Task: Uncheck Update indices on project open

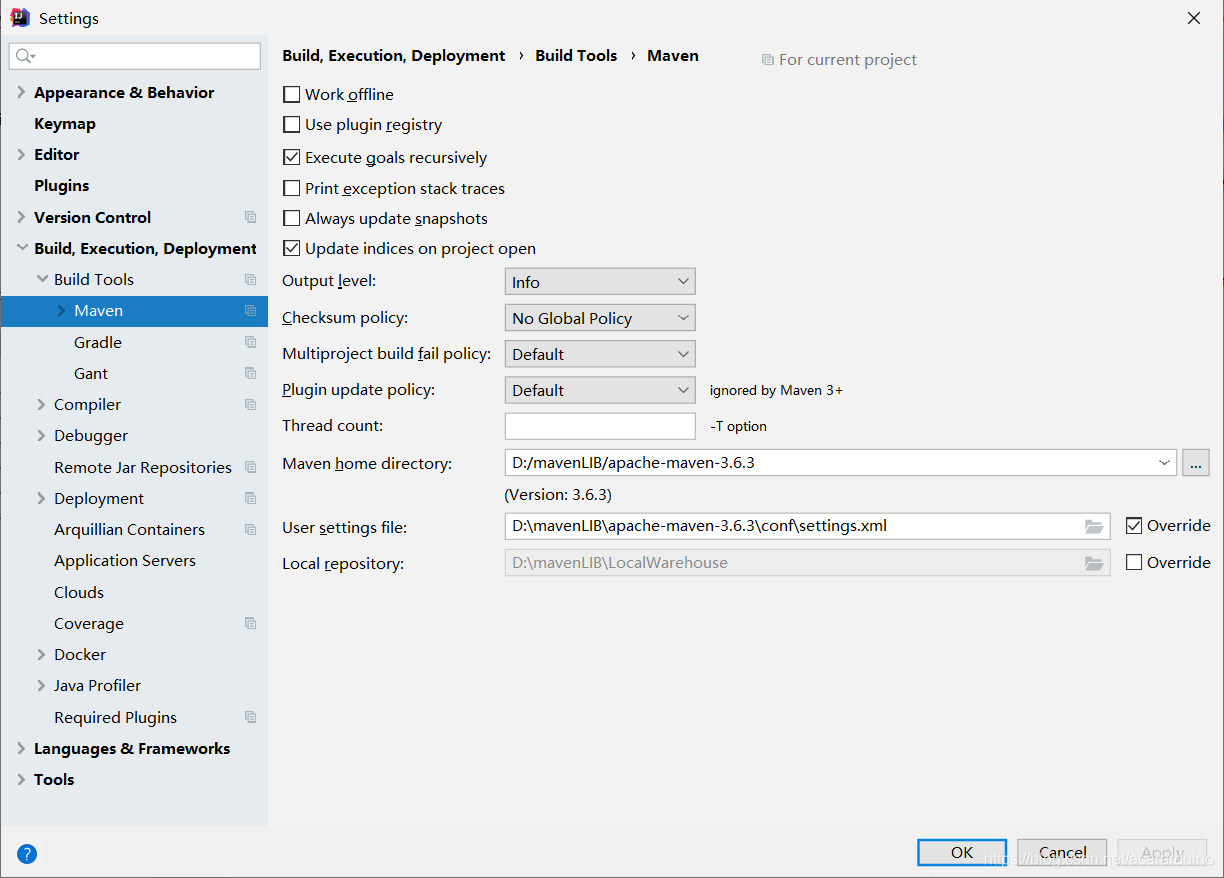Action: point(292,248)
